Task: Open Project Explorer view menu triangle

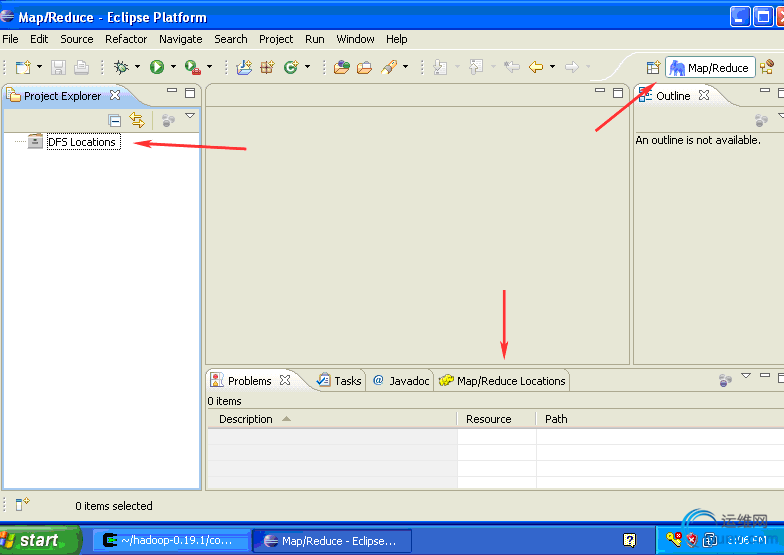Action: click(x=189, y=117)
